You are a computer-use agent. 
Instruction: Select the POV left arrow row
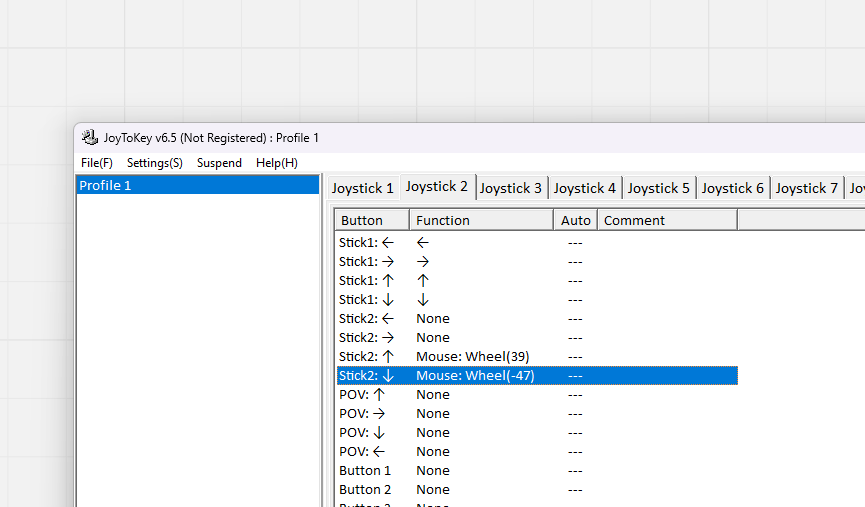click(537, 452)
